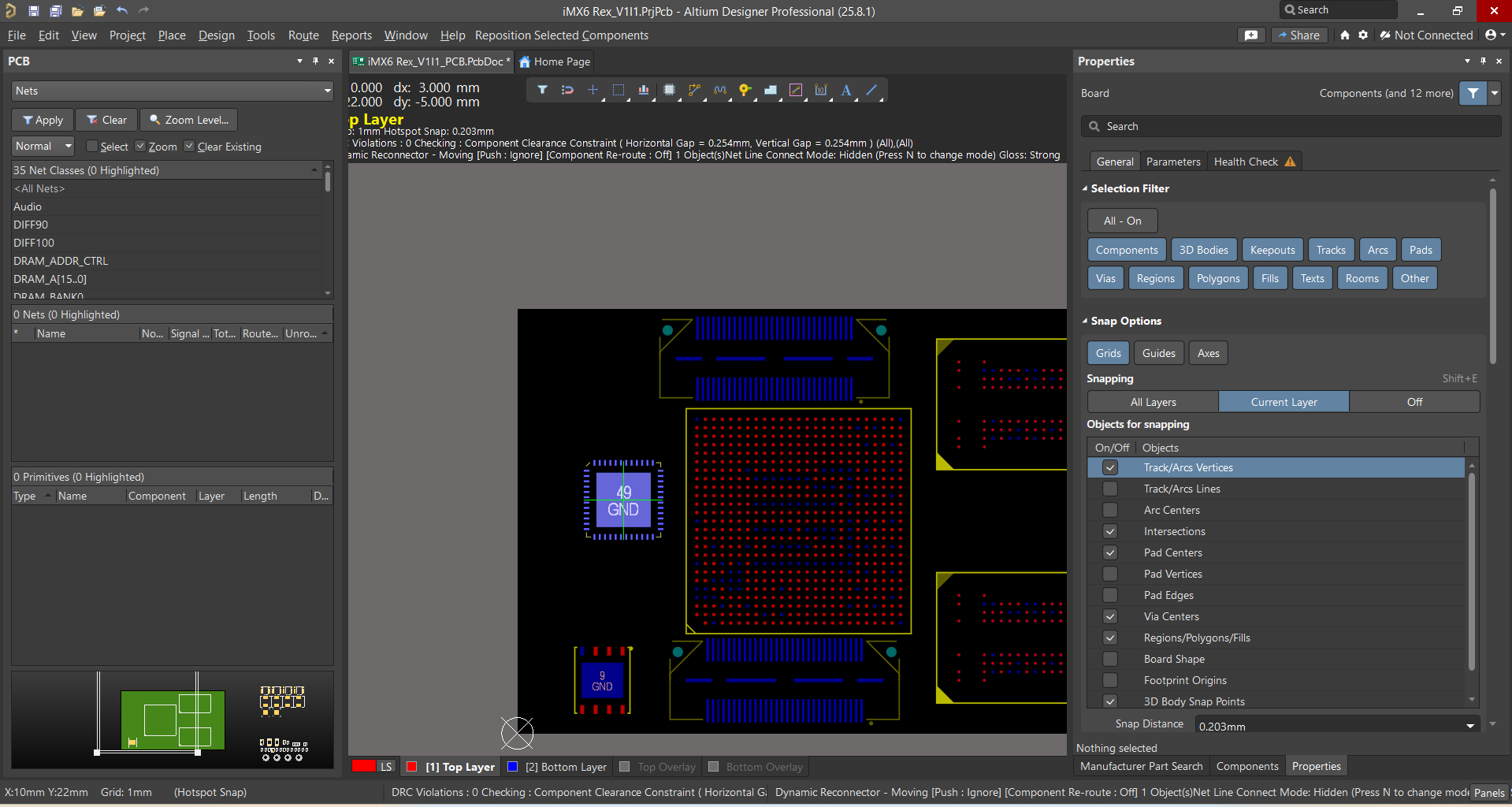Toggle the Clear Existing checkbox
The height and width of the screenshot is (807, 1512).
coord(189,146)
